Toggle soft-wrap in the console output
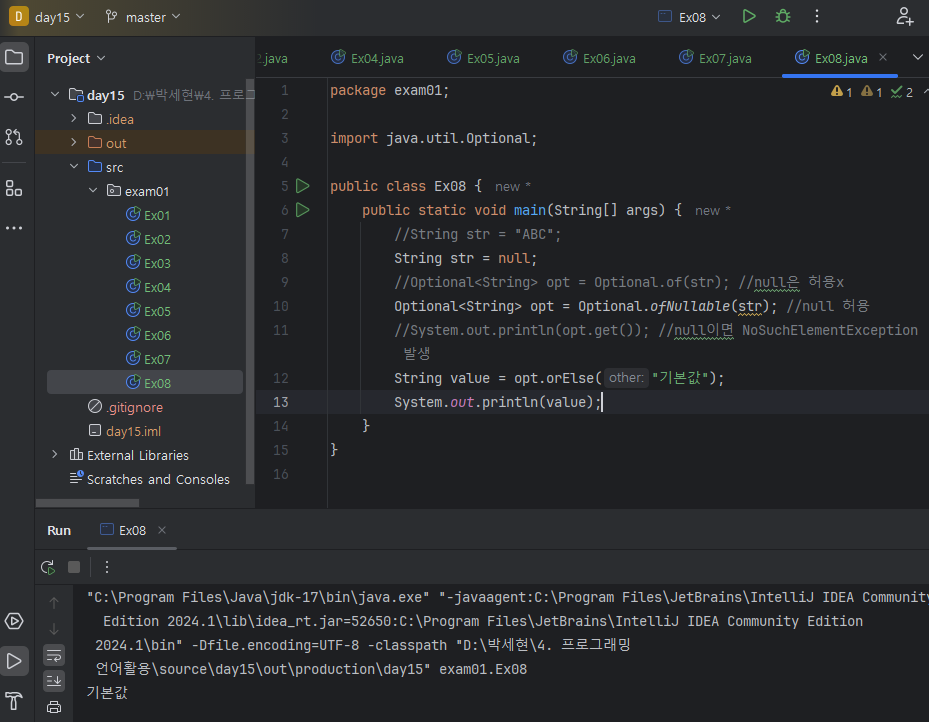 tap(54, 655)
